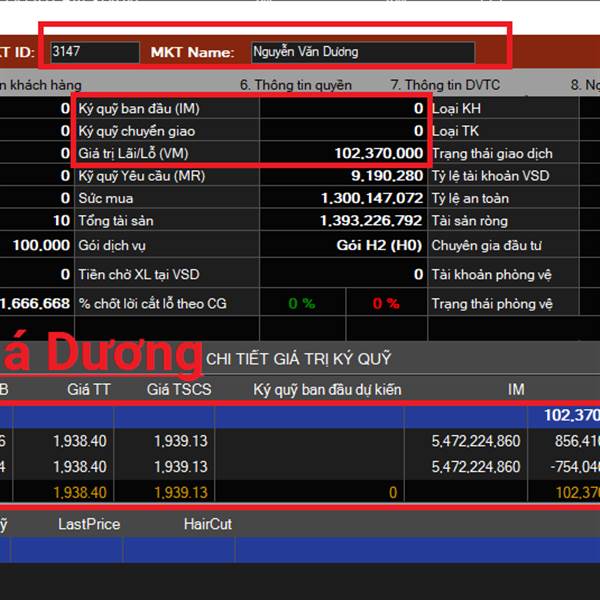Sort by the Giá TT column header
Image resolution: width=600 pixels, height=600 pixels.
tap(89, 389)
